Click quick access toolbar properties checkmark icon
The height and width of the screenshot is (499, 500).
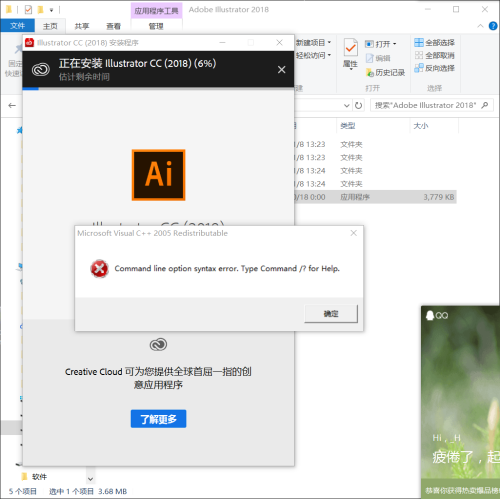[28, 10]
